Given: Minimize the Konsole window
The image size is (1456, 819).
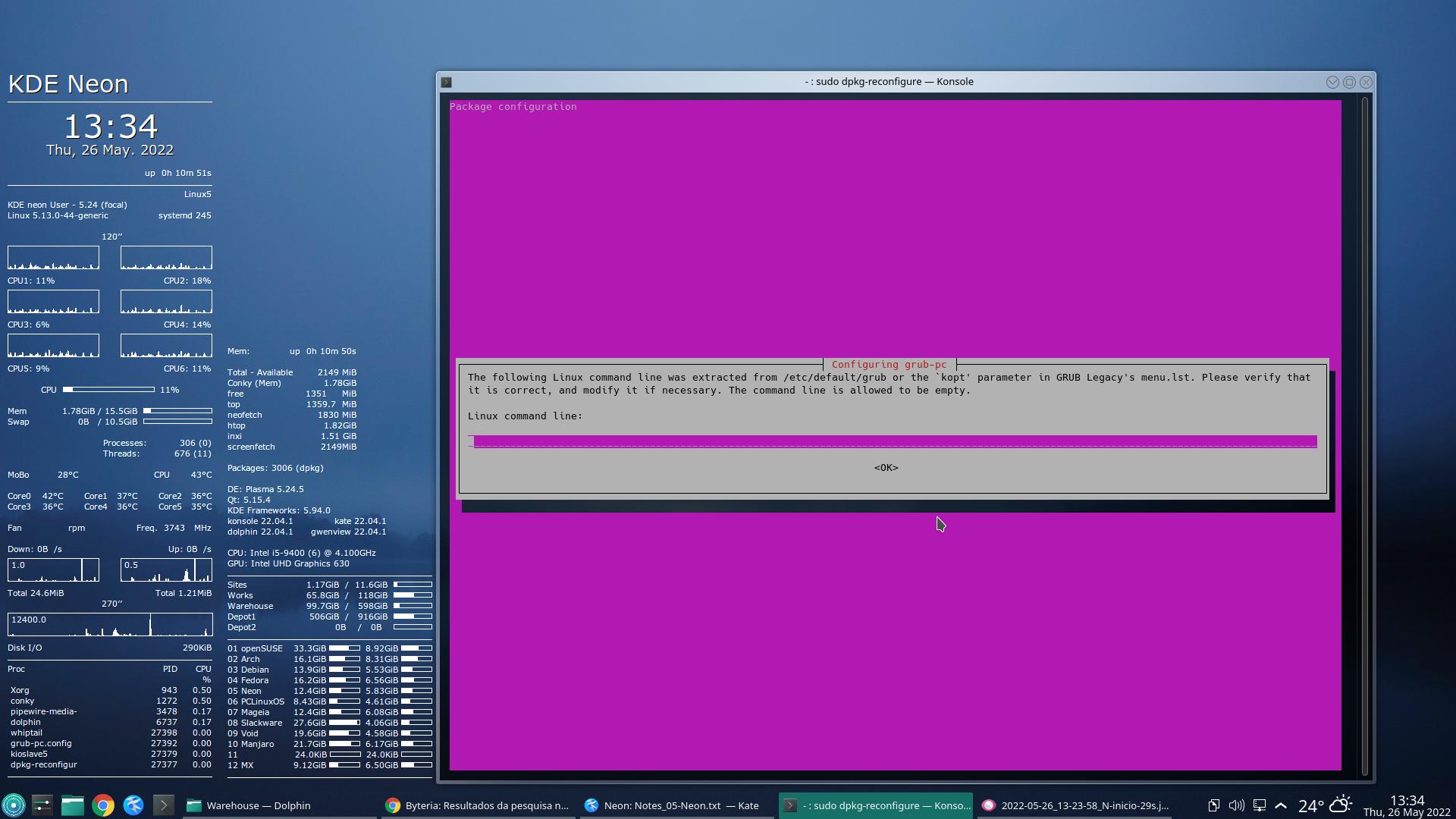Looking at the screenshot, I should pyautogui.click(x=1332, y=82).
